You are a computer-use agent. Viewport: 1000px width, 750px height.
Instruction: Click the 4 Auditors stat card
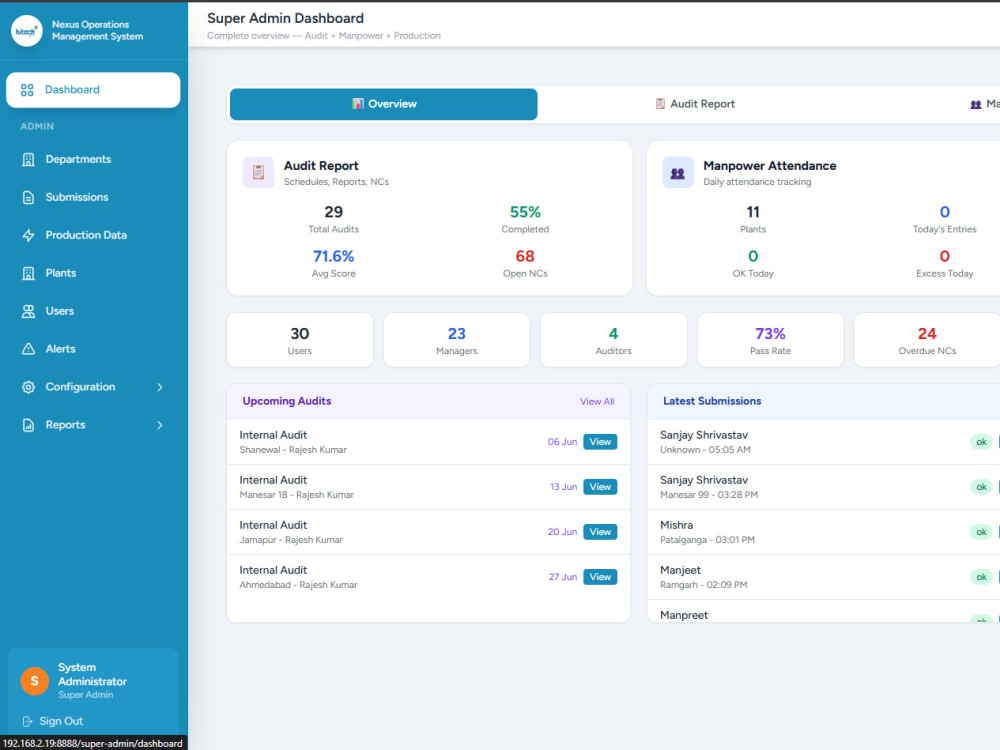click(x=614, y=340)
